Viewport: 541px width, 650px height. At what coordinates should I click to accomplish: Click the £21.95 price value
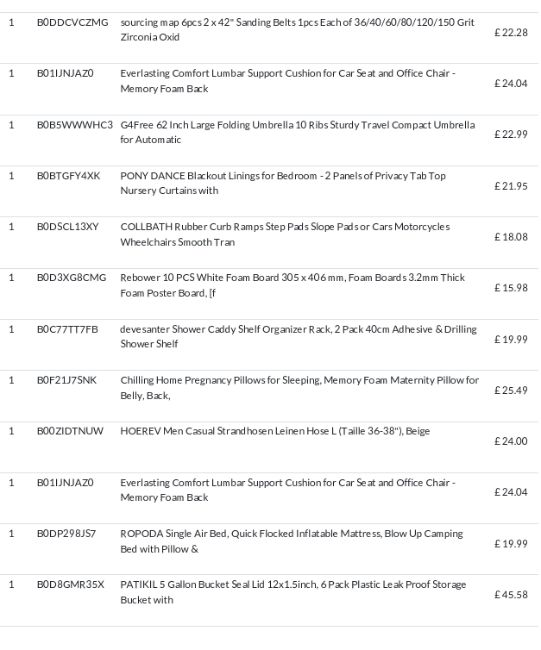point(511,186)
